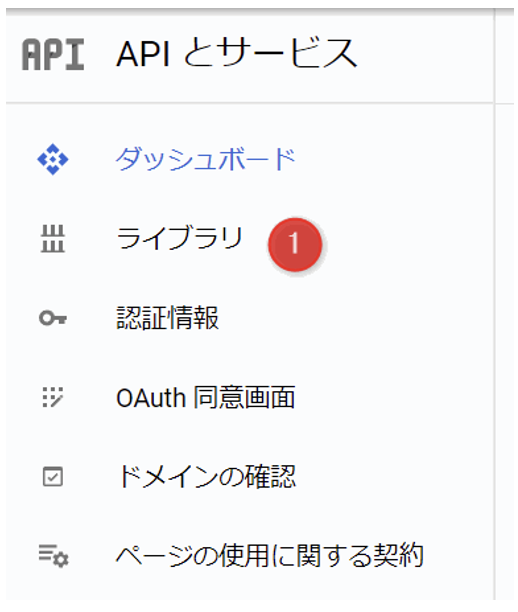Click the list-gear icon for ページの使用に関する契約

[x=53, y=556]
